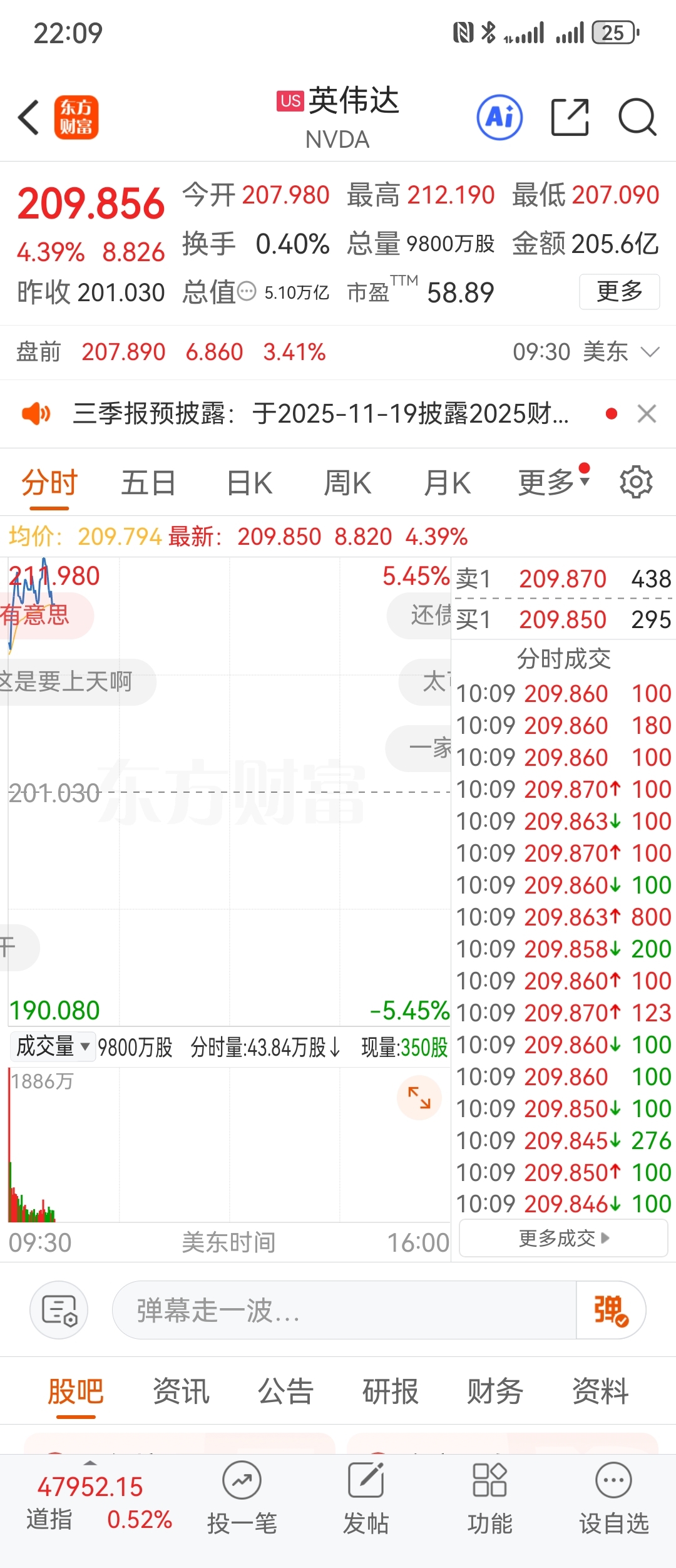Screen dimensions: 676x1568
Task: Open the 资料 tab
Action: pos(600,1391)
